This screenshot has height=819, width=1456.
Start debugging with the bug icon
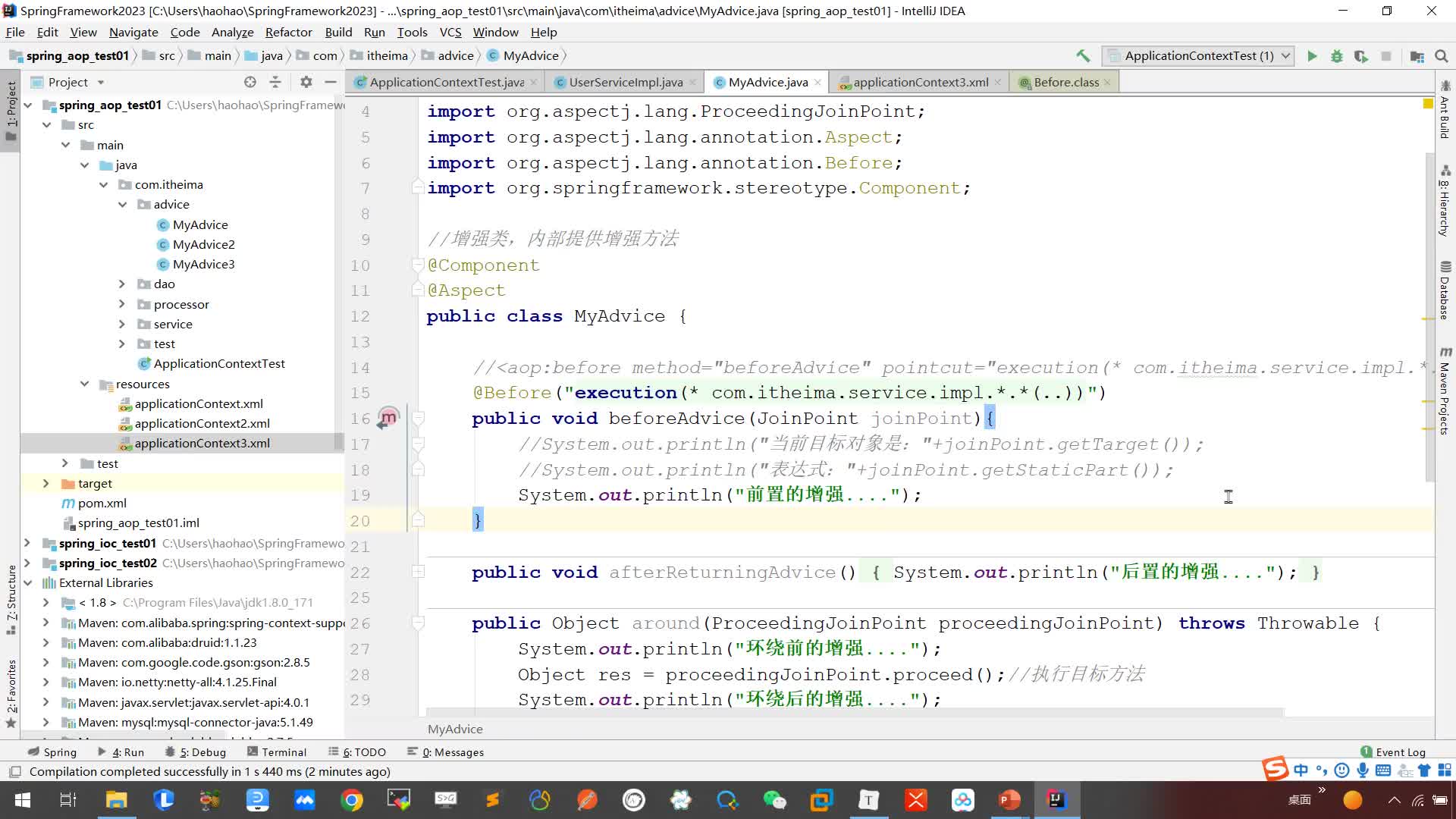(x=1337, y=55)
